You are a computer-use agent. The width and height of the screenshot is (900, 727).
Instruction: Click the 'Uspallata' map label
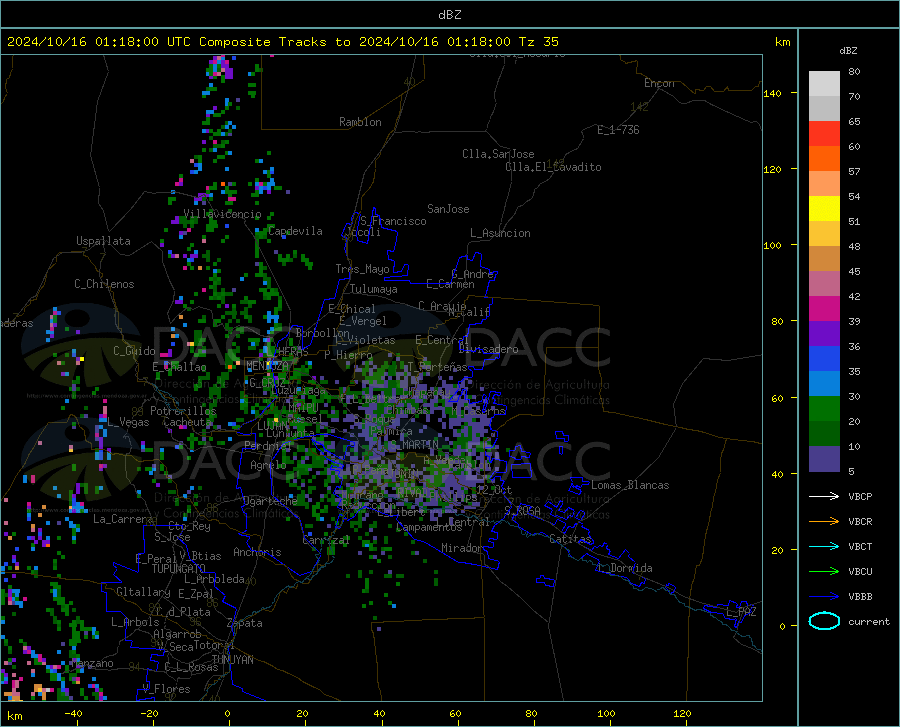(x=103, y=241)
